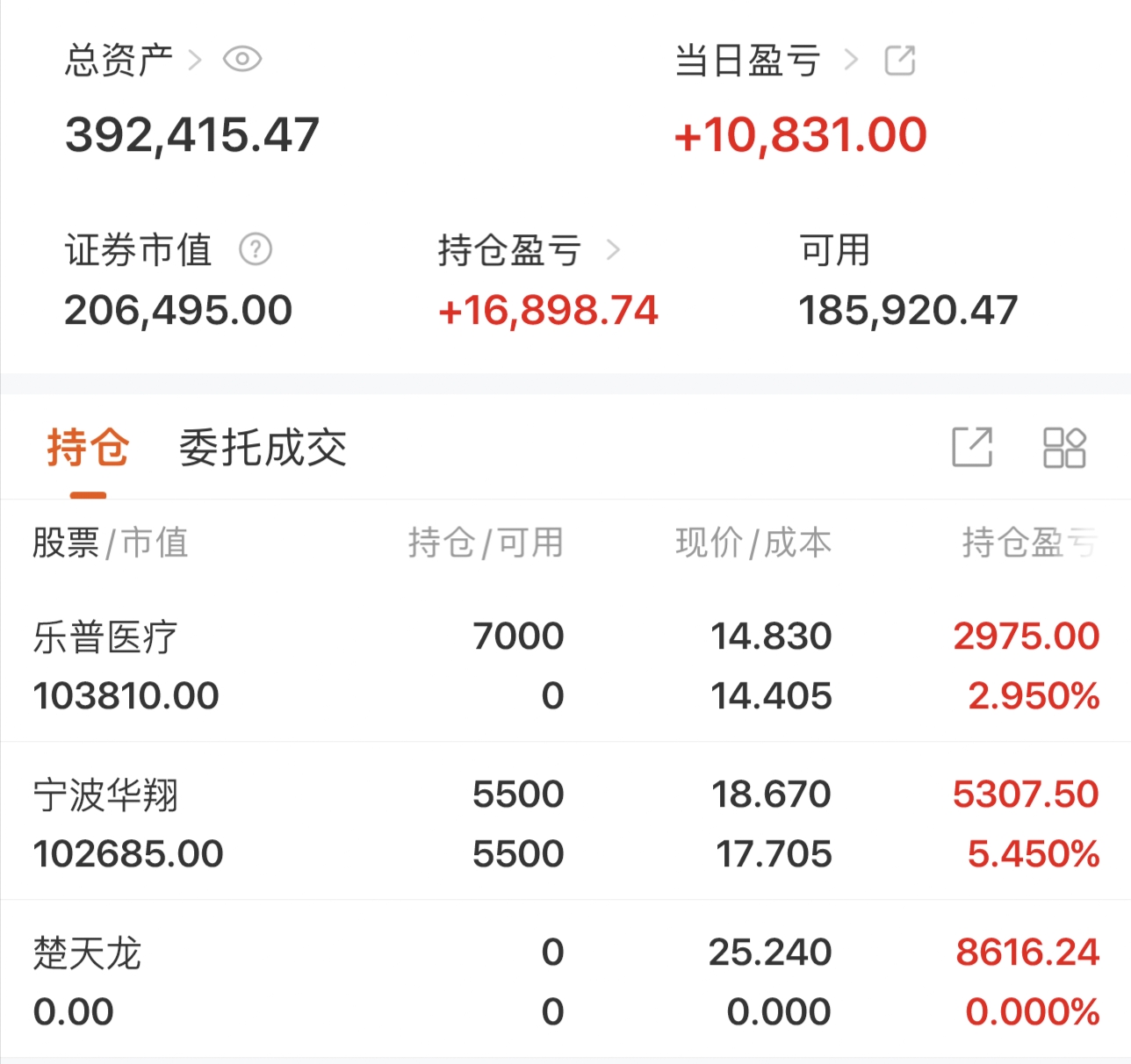Open help question mark next to 证券市值
1131x1064 pixels.
click(x=256, y=250)
